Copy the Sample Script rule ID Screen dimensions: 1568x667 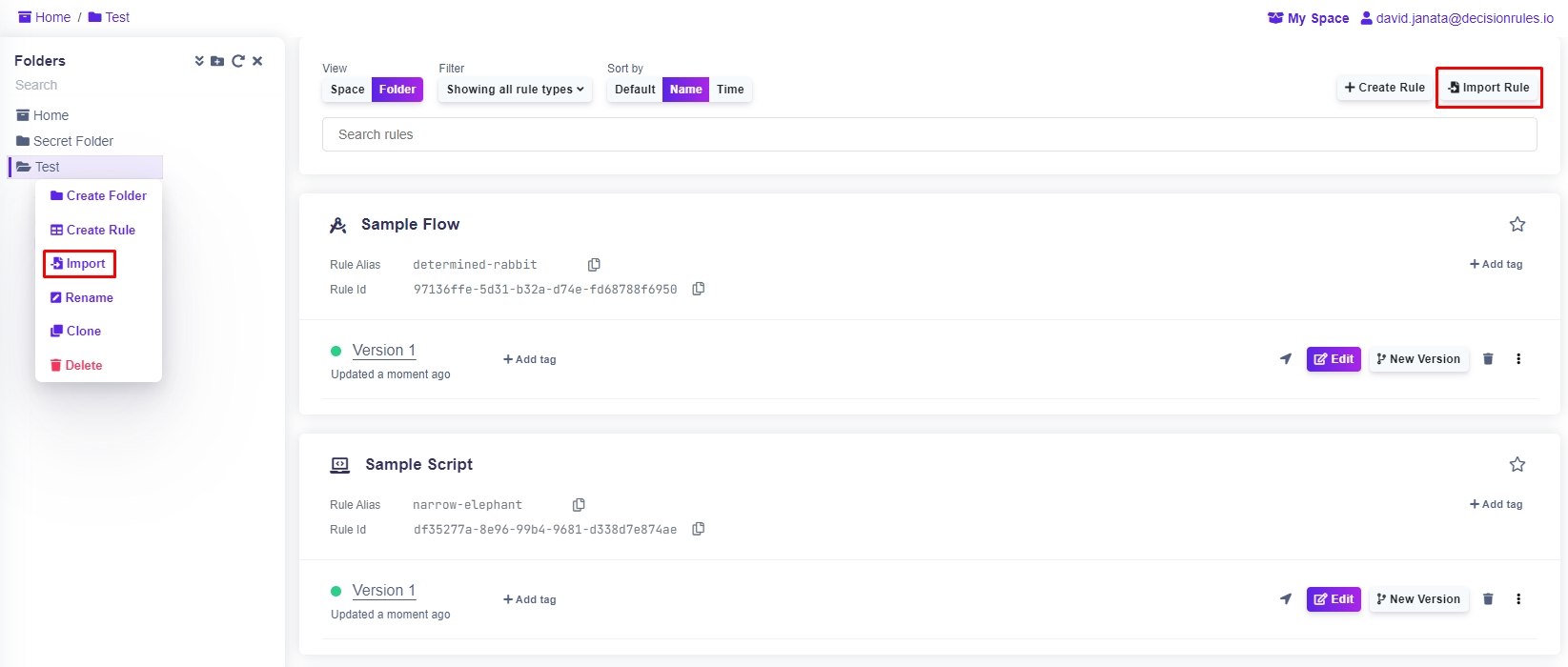(699, 529)
